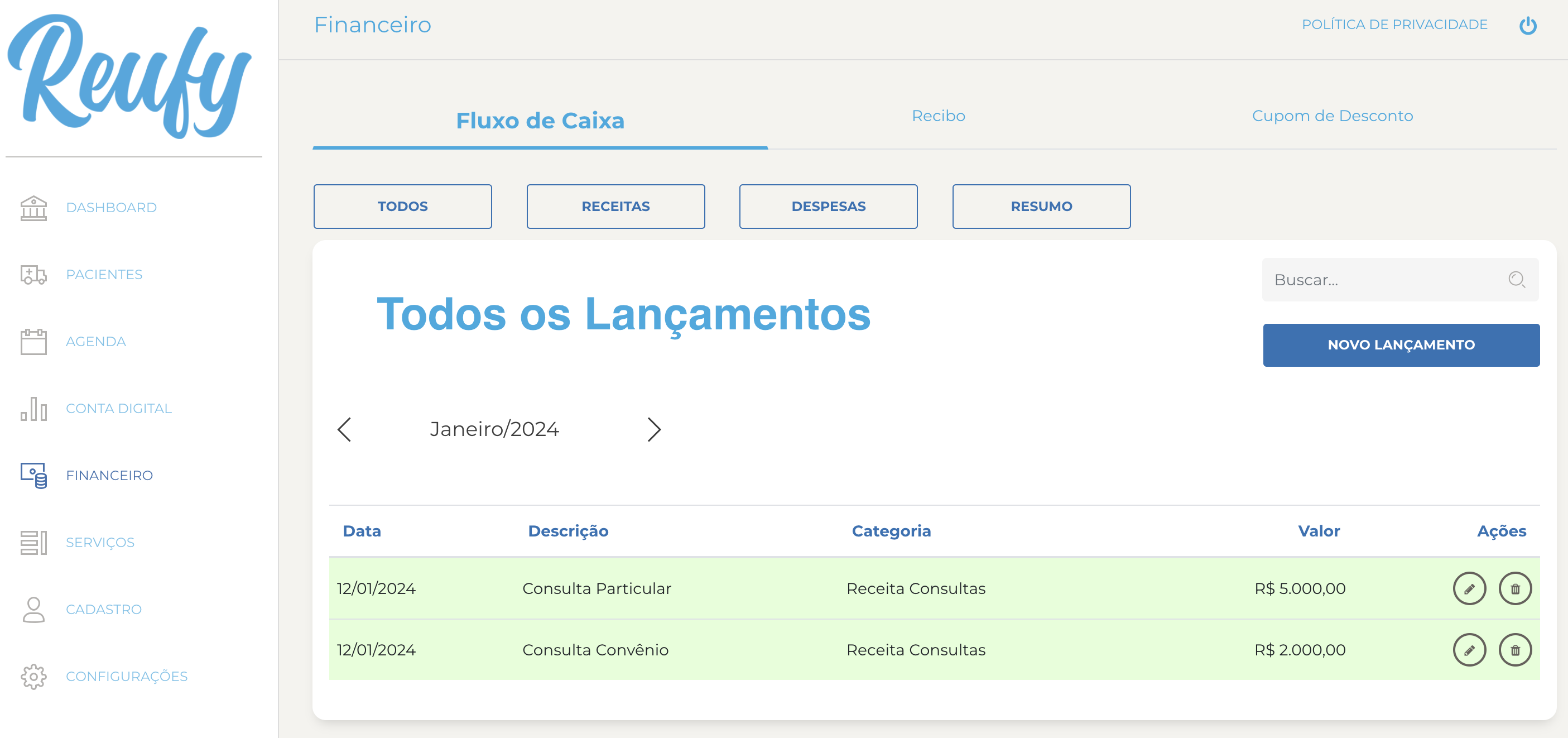The width and height of the screenshot is (1568, 738).
Task: Click the Serviços list icon
Action: (x=33, y=543)
